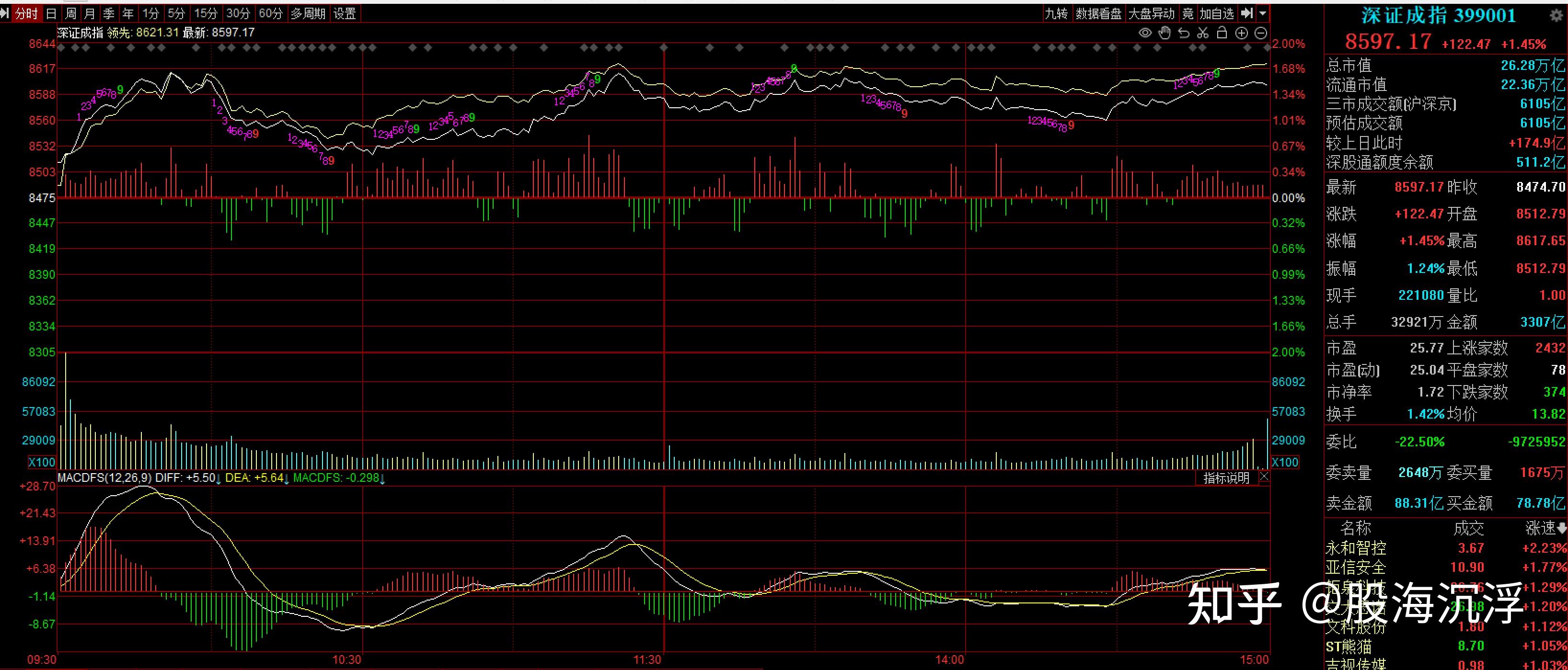Image resolution: width=1568 pixels, height=670 pixels.
Task: Click the scissors cut icon
Action: pos(1203,33)
